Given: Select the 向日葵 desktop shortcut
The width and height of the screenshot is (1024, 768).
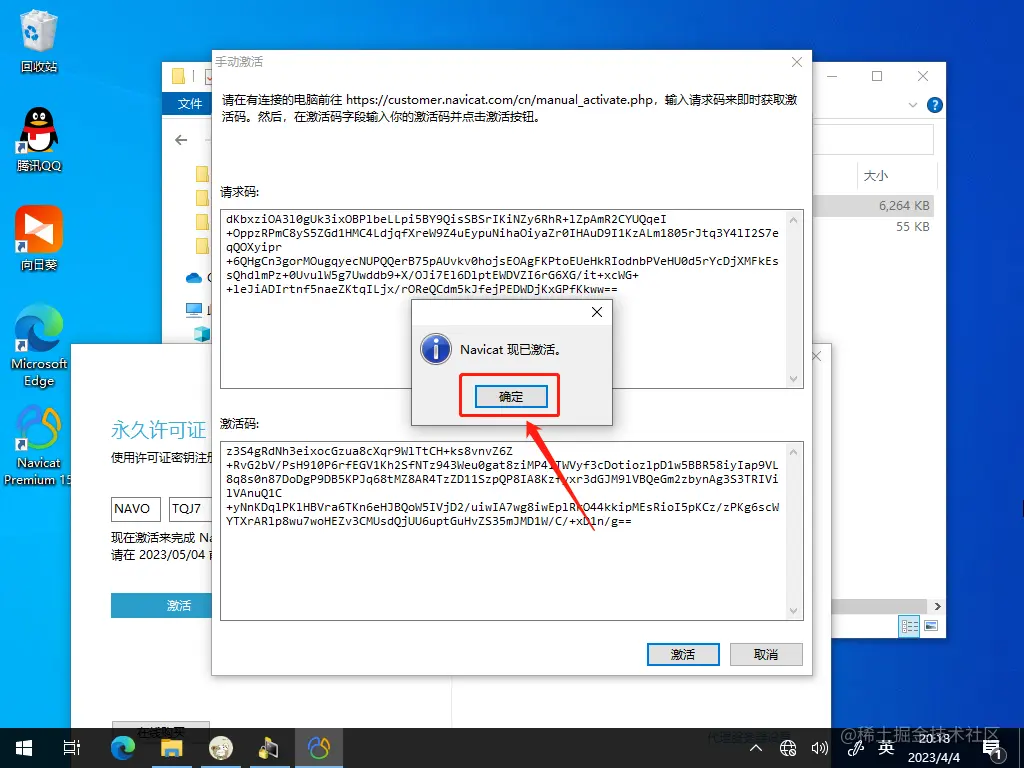Looking at the screenshot, I should 39,238.
